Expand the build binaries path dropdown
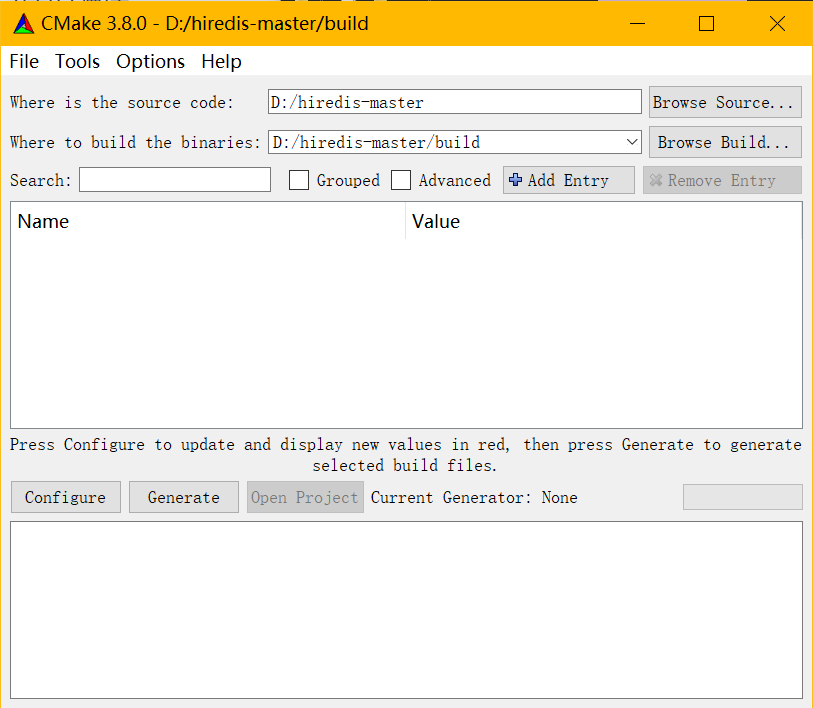The height and width of the screenshot is (708, 813). pyautogui.click(x=631, y=142)
